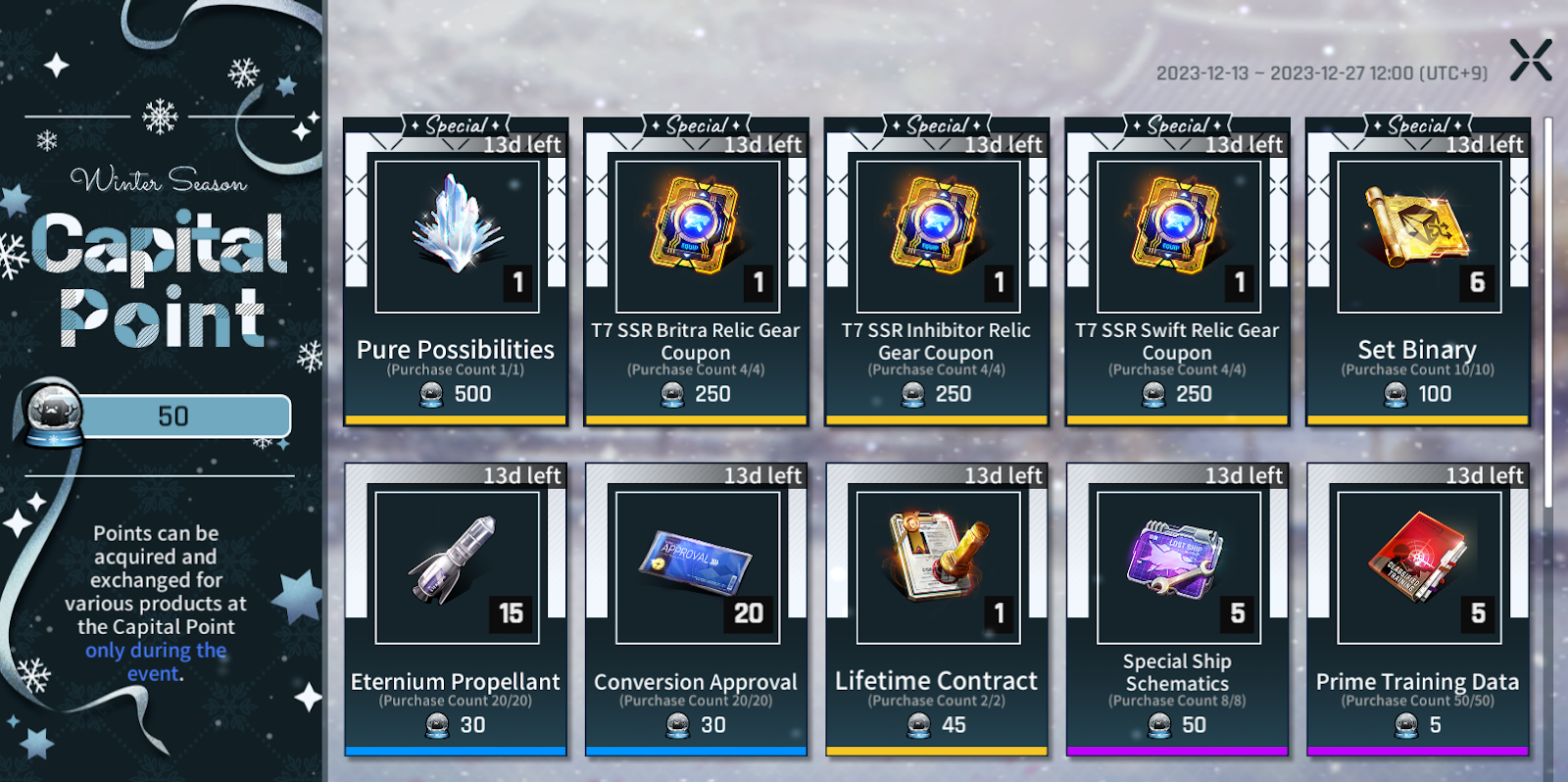Click the shop list vertical scrollbar

point(1548,314)
